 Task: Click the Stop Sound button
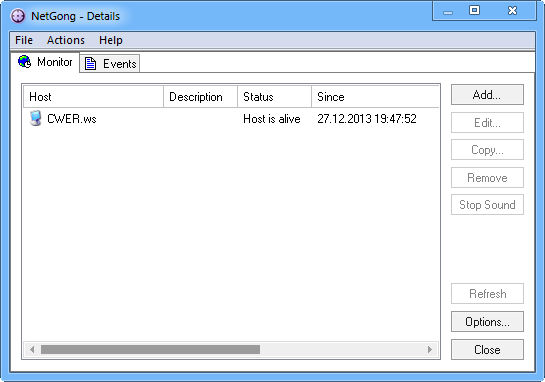coord(487,205)
